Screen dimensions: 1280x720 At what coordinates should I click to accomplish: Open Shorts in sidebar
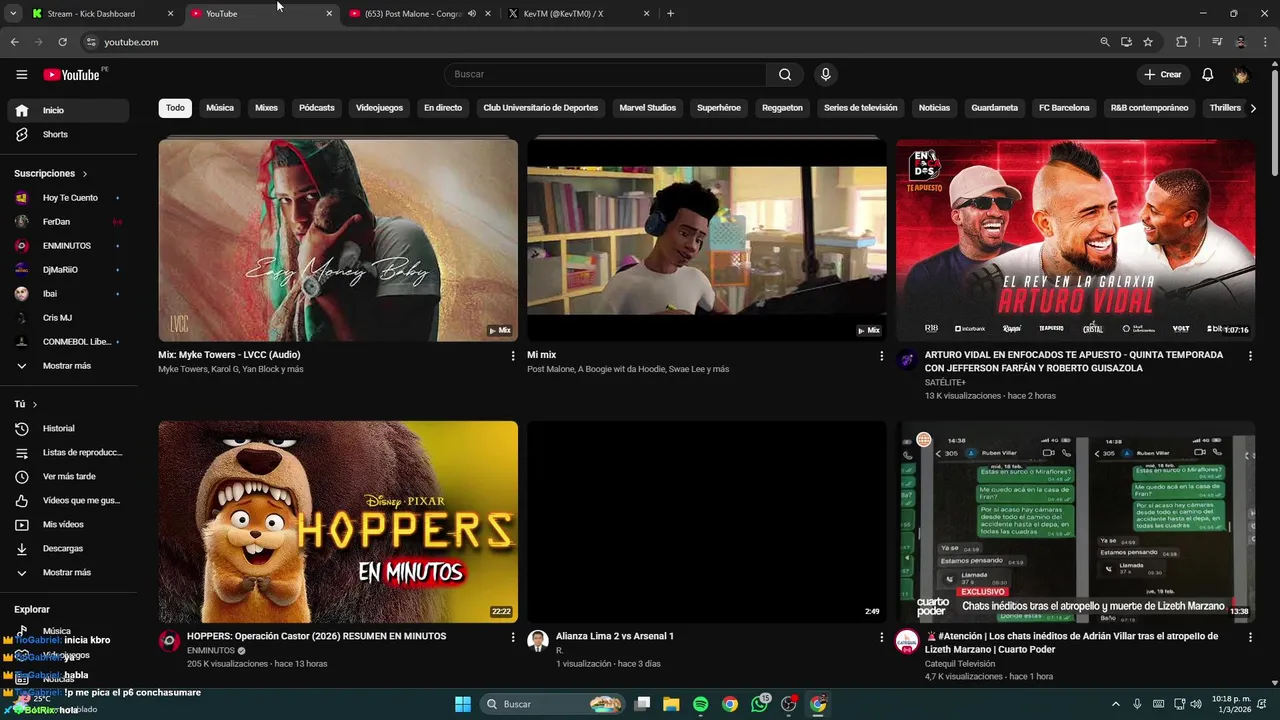point(68,134)
